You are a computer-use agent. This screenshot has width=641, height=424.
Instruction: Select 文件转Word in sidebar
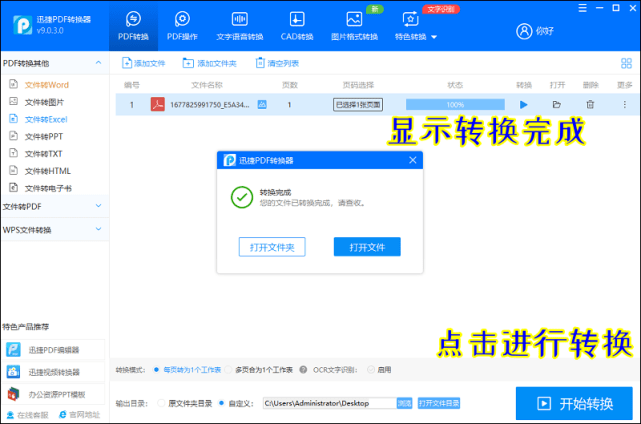pyautogui.click(x=47, y=85)
